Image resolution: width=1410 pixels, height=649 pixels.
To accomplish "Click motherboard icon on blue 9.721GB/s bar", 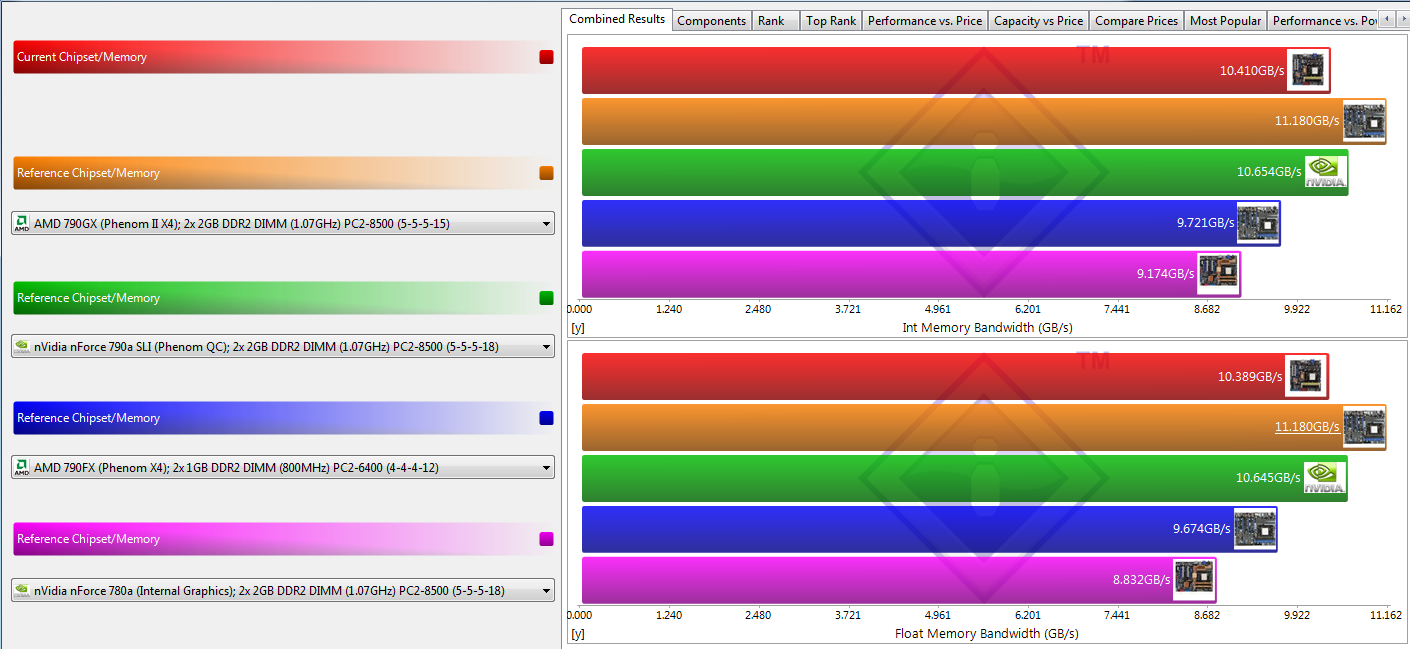I will click(x=1258, y=223).
